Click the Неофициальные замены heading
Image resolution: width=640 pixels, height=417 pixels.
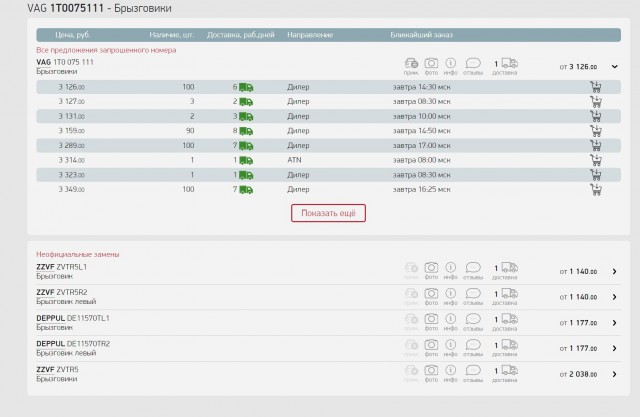coord(78,254)
